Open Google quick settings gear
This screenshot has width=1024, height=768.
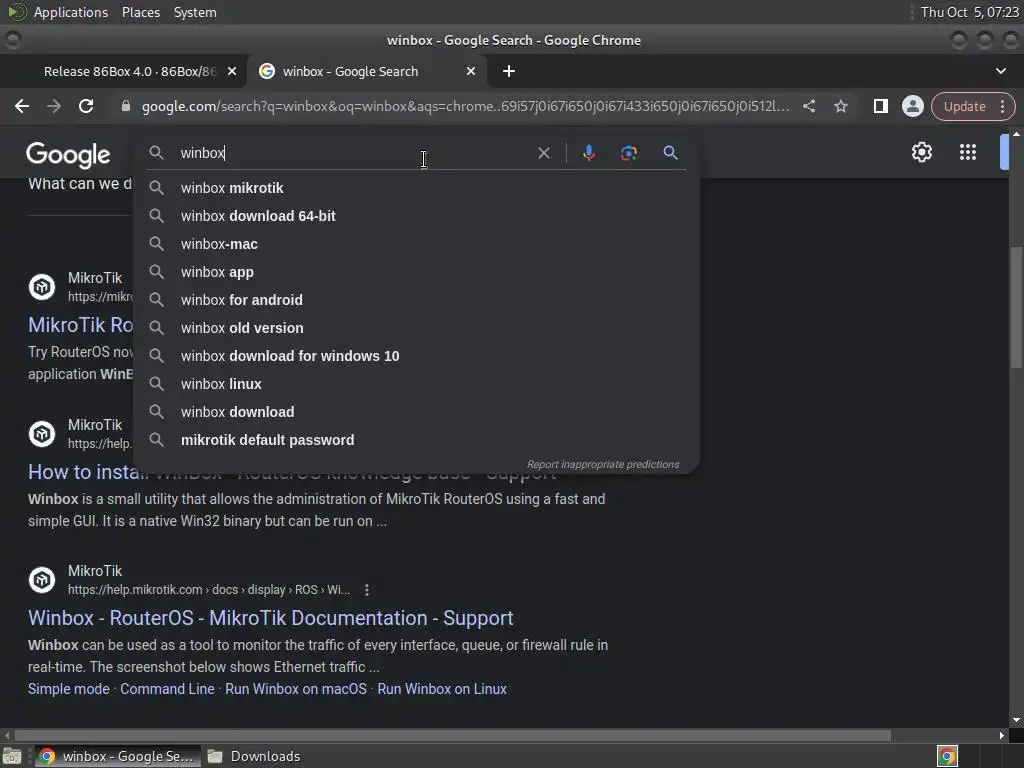coord(921,152)
